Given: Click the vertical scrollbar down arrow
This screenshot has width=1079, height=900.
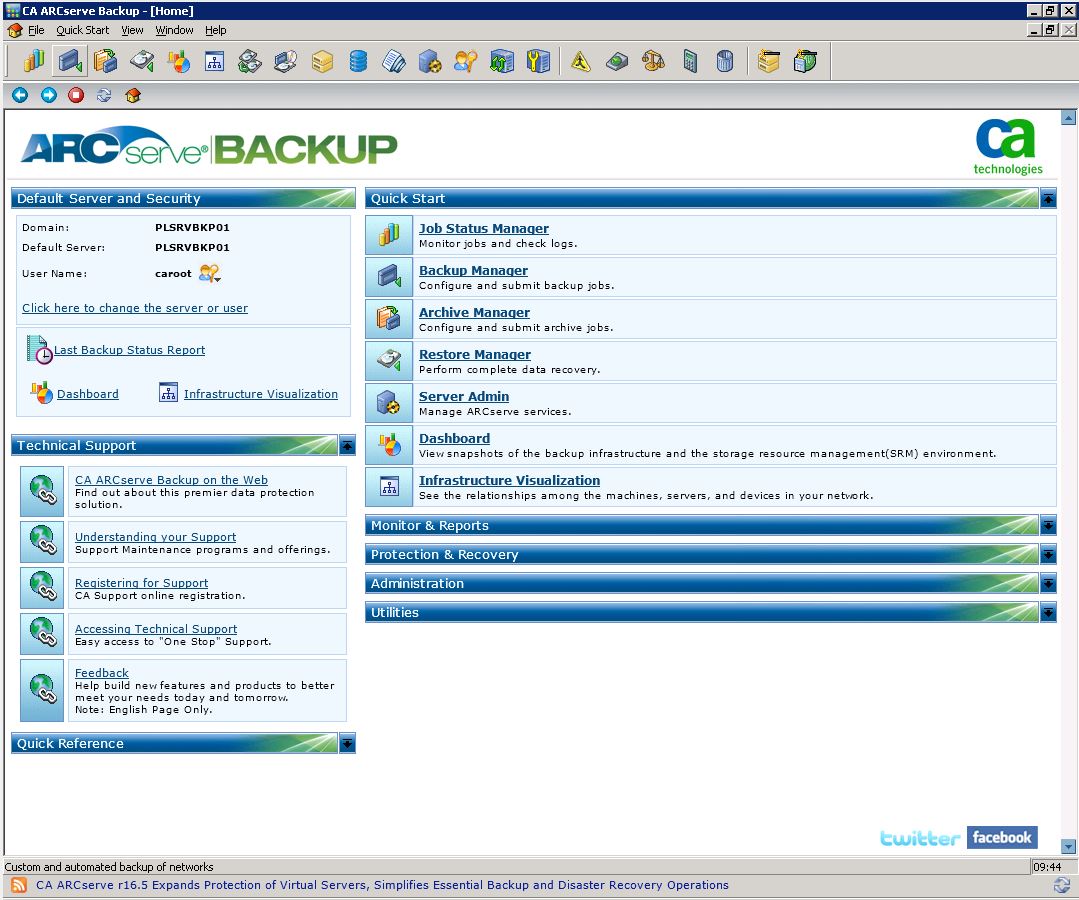Looking at the screenshot, I should [x=1069, y=846].
